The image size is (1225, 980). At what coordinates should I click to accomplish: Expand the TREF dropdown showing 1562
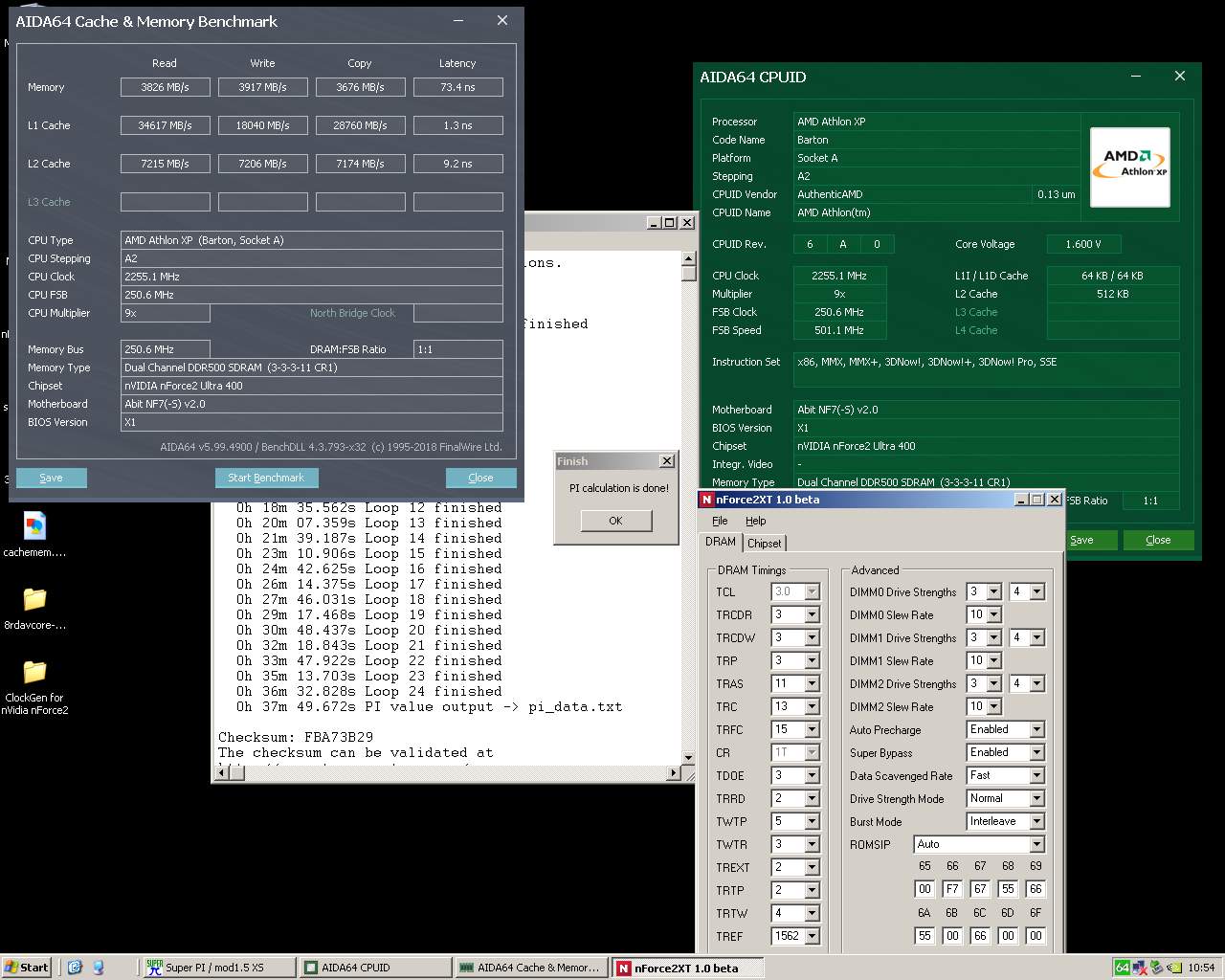pos(813,936)
